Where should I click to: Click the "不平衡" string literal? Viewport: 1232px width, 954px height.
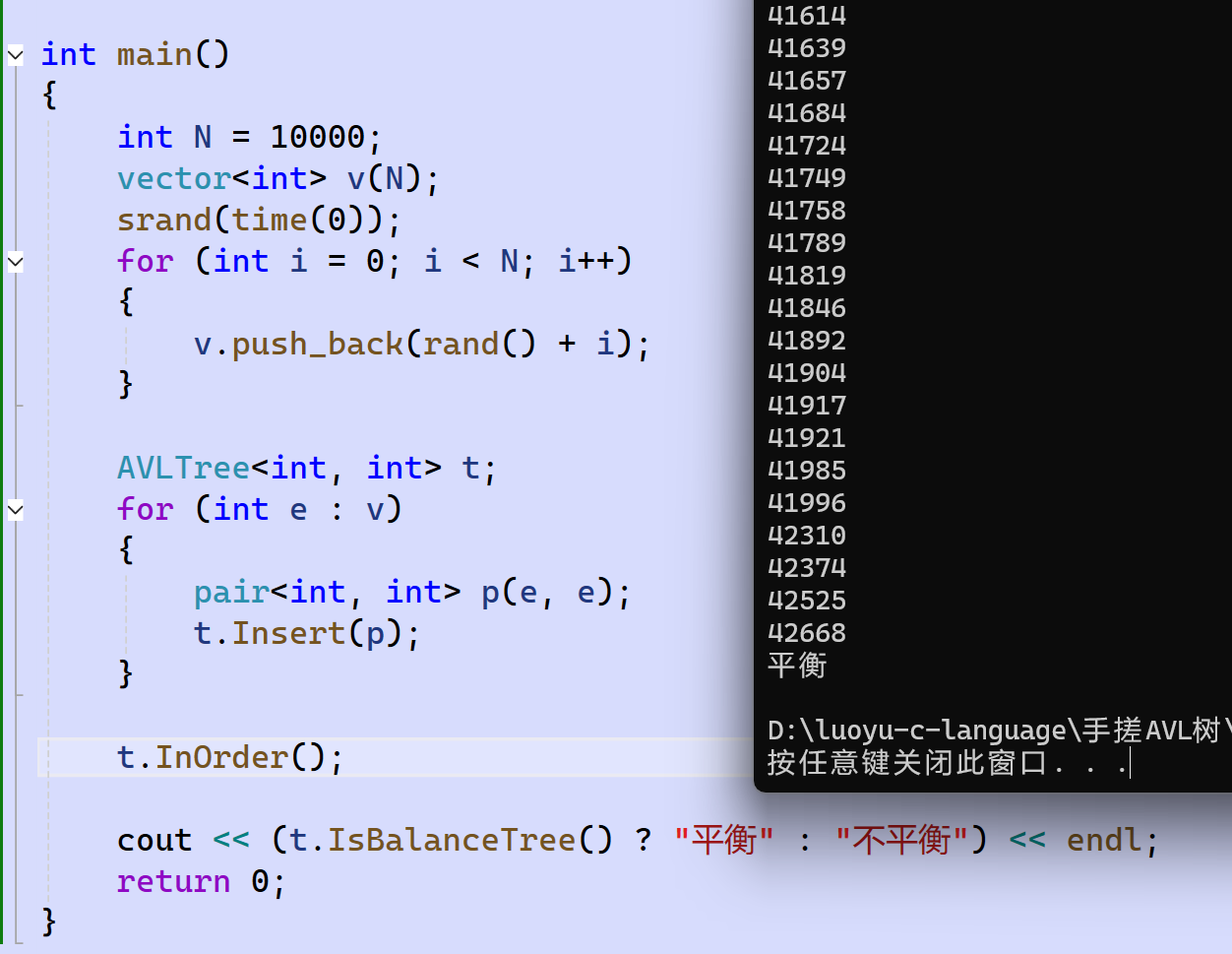902,840
